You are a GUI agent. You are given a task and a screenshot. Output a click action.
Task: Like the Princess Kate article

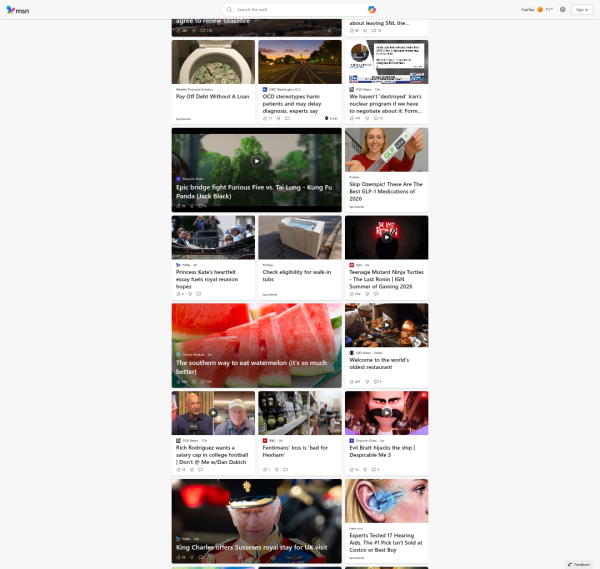pyautogui.click(x=178, y=294)
